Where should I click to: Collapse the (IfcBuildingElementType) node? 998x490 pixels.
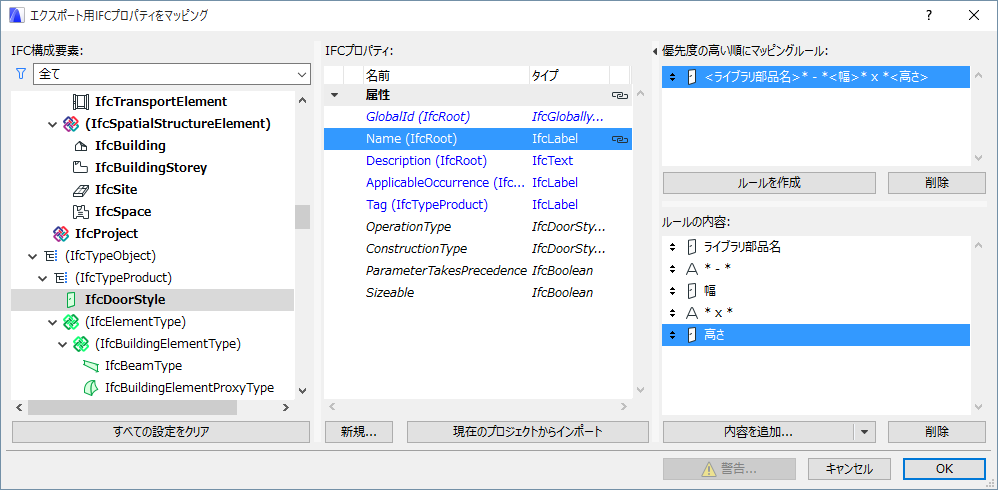pyautogui.click(x=63, y=344)
